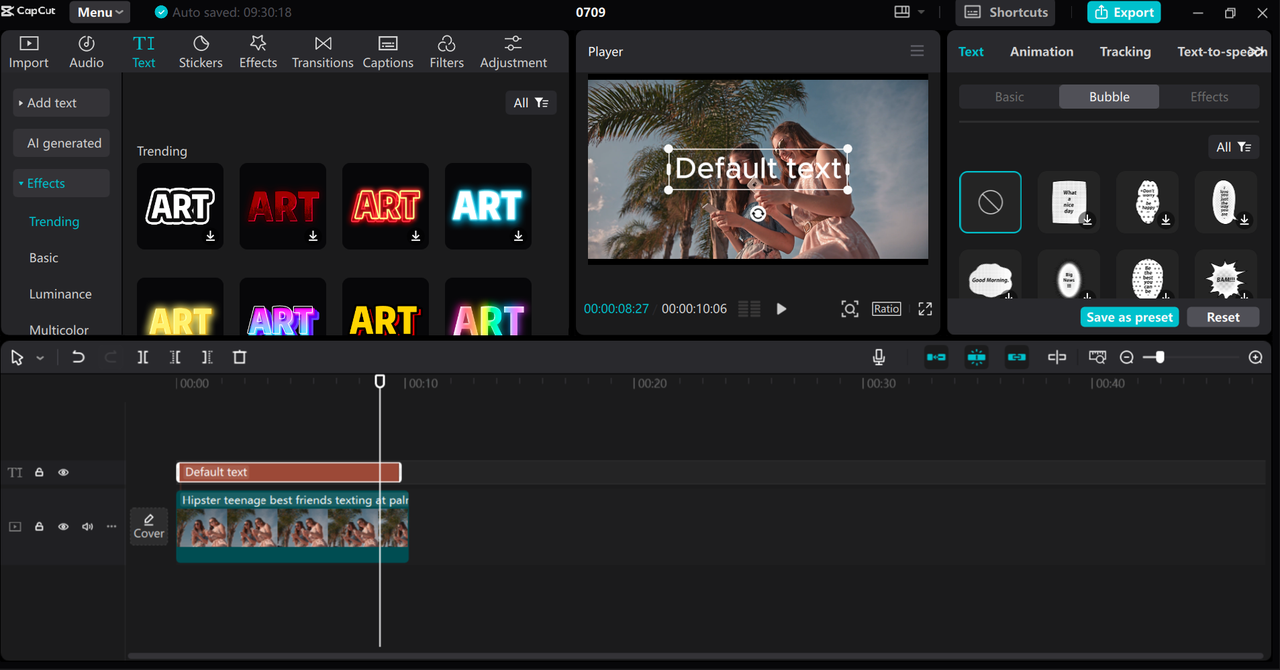Click the player fullscreen icon

tap(925, 309)
